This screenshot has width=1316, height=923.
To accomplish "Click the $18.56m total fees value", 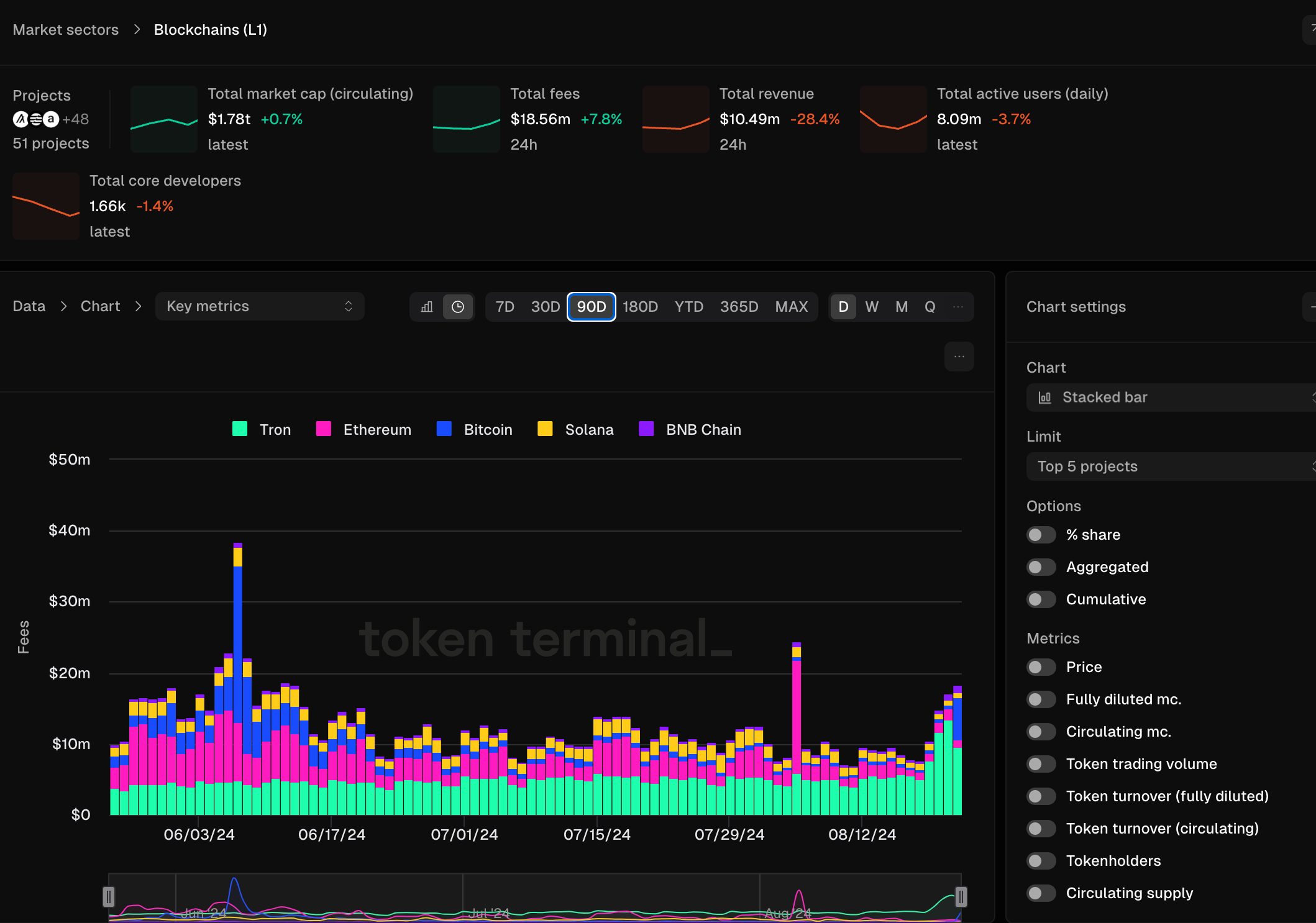I will [541, 119].
